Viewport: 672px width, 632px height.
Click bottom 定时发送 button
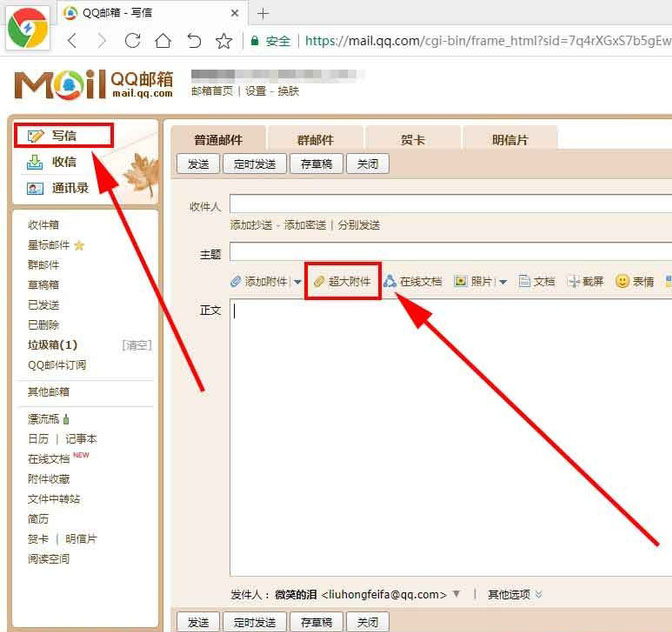coord(255,622)
